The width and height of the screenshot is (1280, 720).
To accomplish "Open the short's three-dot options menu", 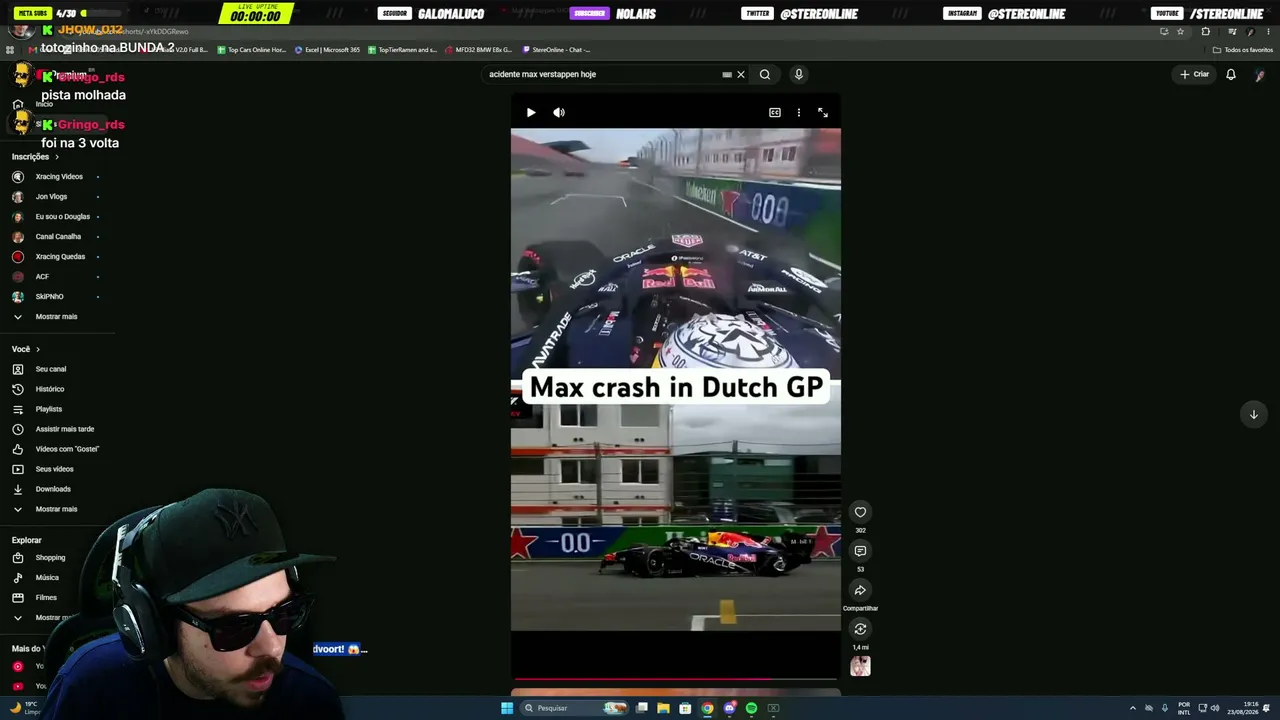I will click(798, 113).
